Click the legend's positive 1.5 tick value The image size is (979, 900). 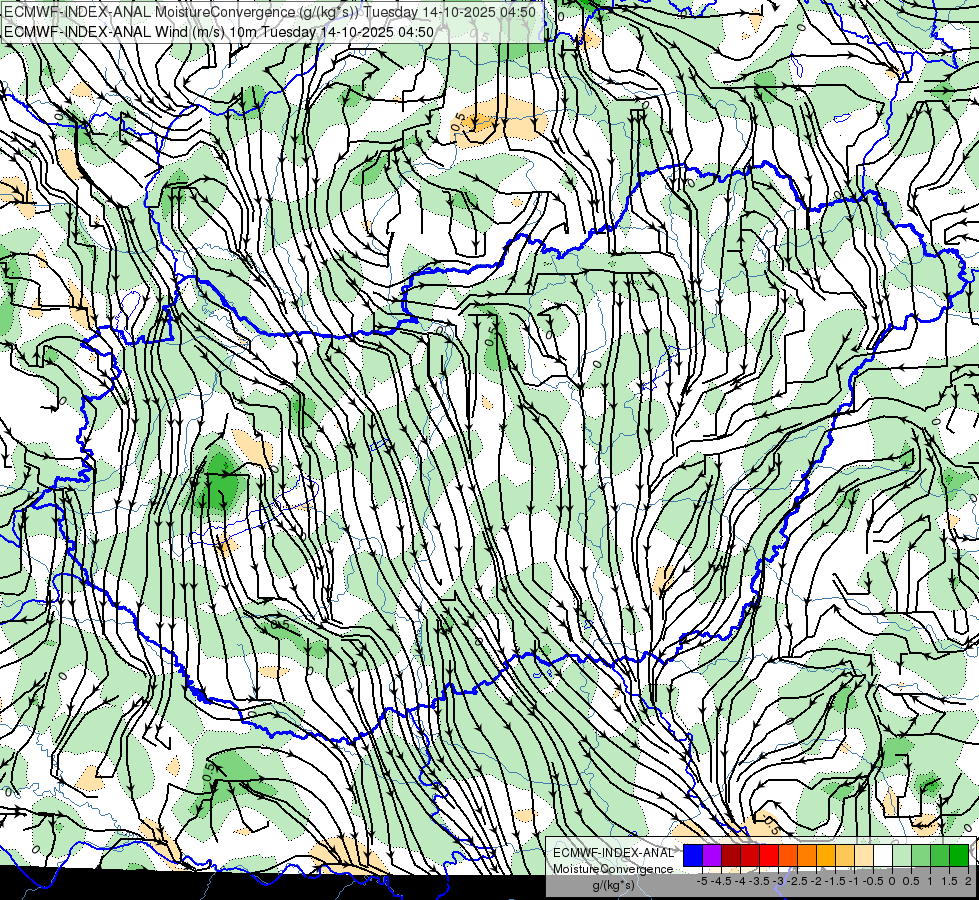tap(948, 881)
